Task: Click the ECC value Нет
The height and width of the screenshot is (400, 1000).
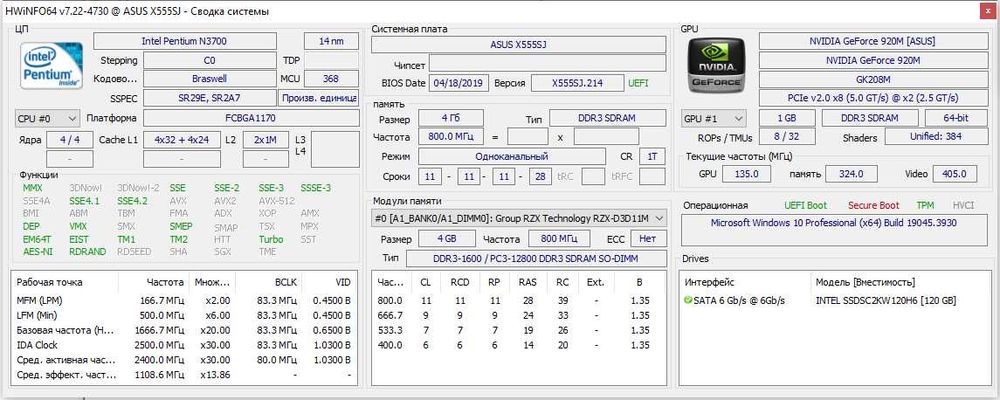Action: (649, 239)
